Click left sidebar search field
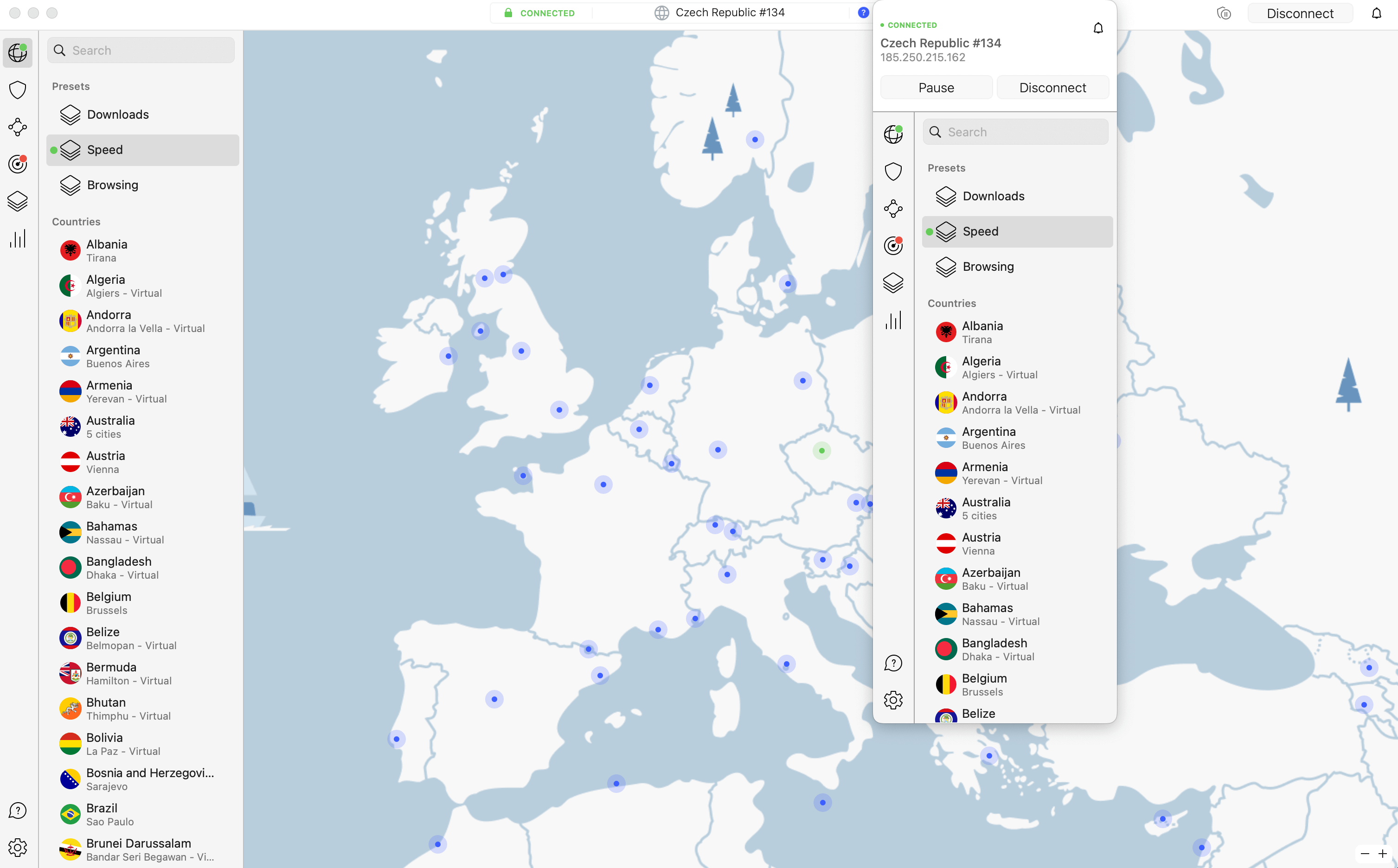The width and height of the screenshot is (1398, 868). click(x=141, y=51)
